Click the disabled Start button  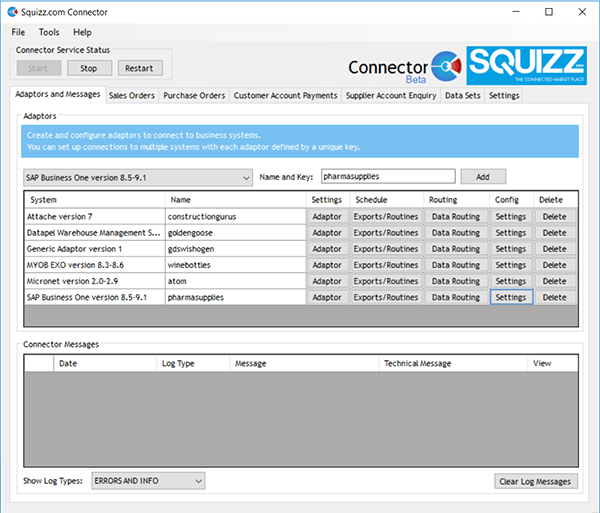39,68
